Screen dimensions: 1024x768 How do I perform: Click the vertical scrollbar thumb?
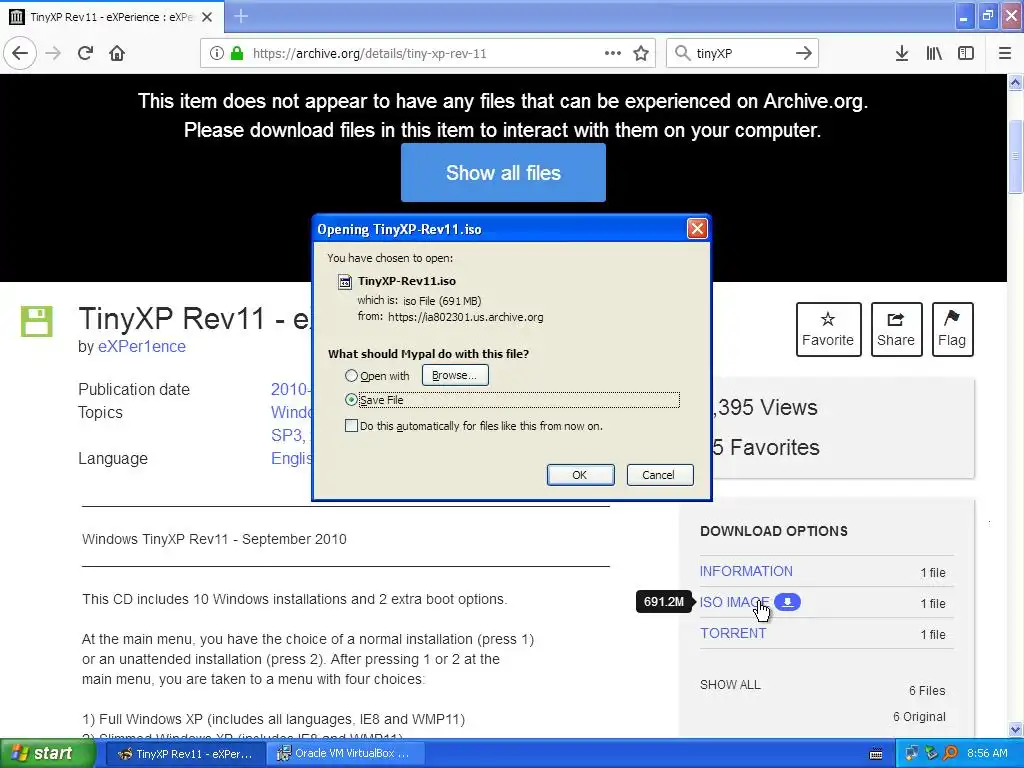pos(1015,157)
